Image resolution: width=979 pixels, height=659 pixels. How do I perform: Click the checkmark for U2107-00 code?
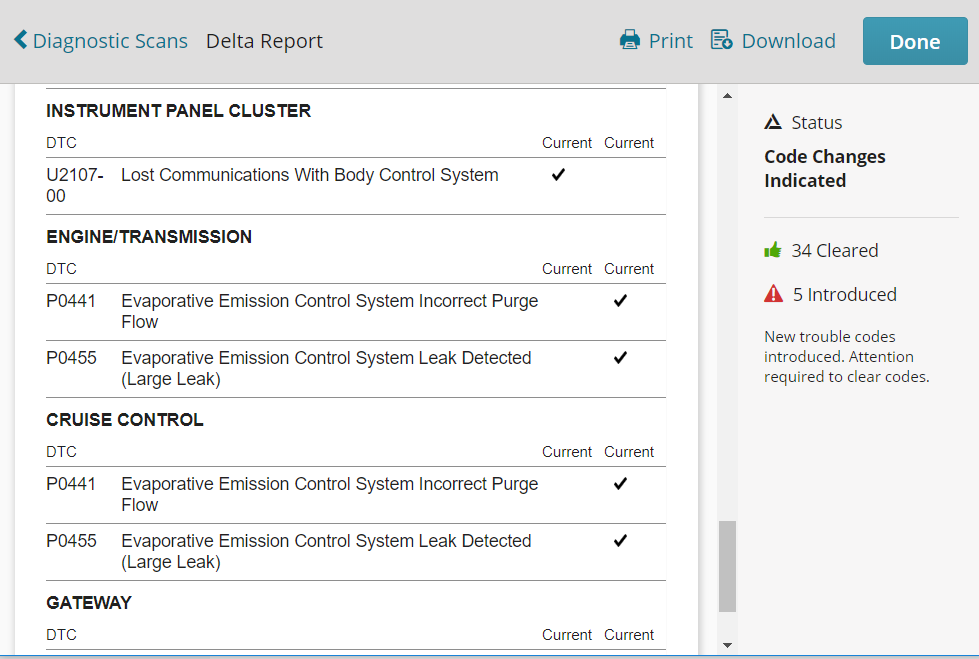click(x=558, y=174)
